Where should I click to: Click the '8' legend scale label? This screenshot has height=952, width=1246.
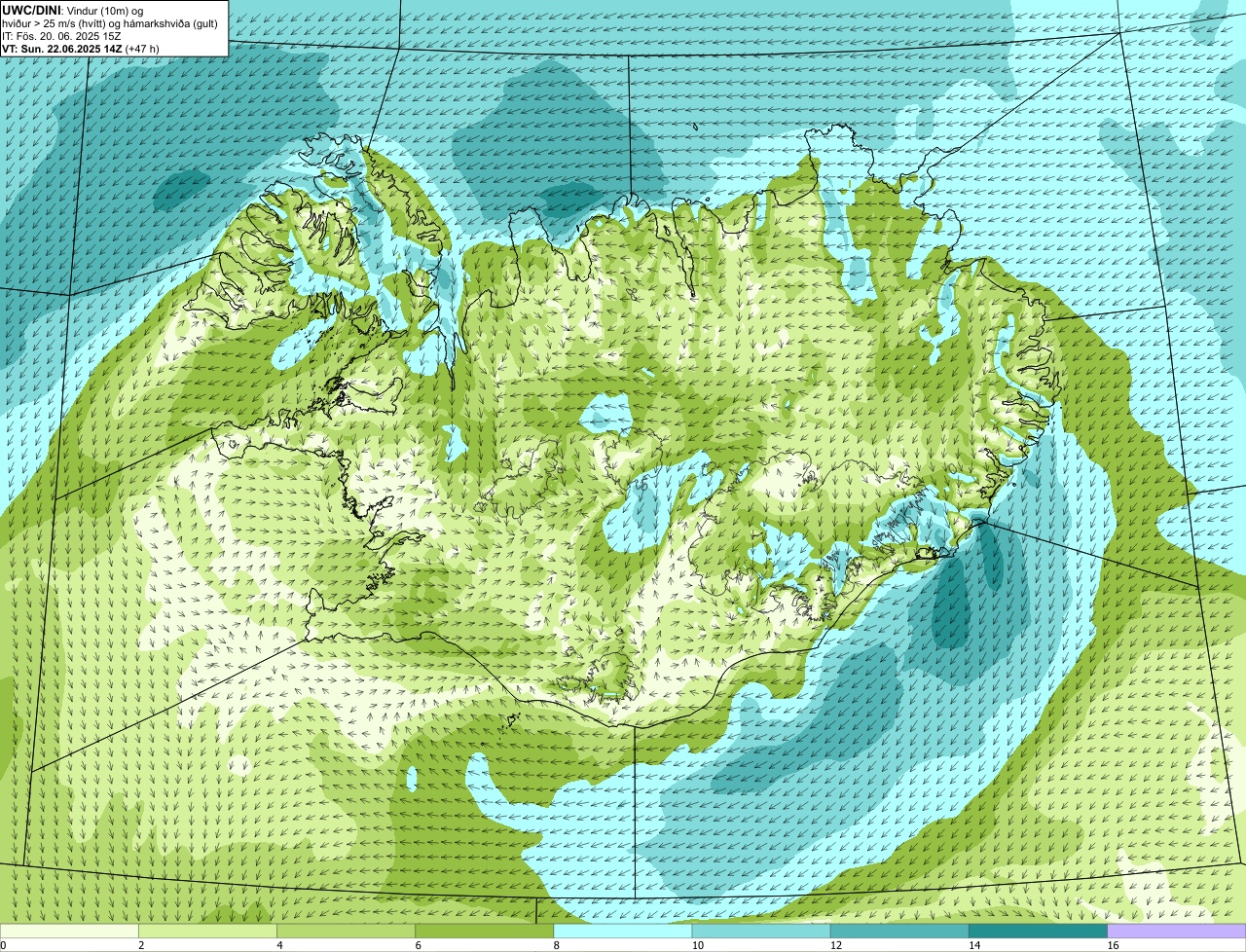557,945
